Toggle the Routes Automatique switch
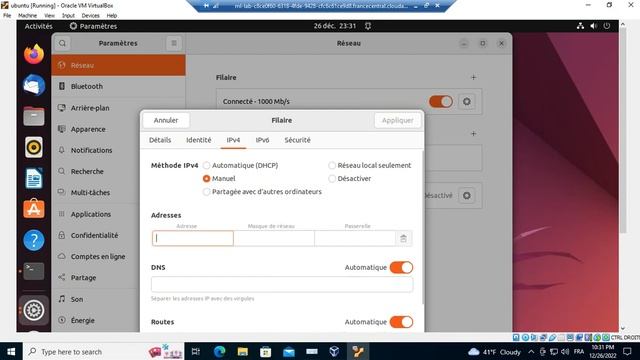The width and height of the screenshot is (640, 360). click(x=401, y=322)
